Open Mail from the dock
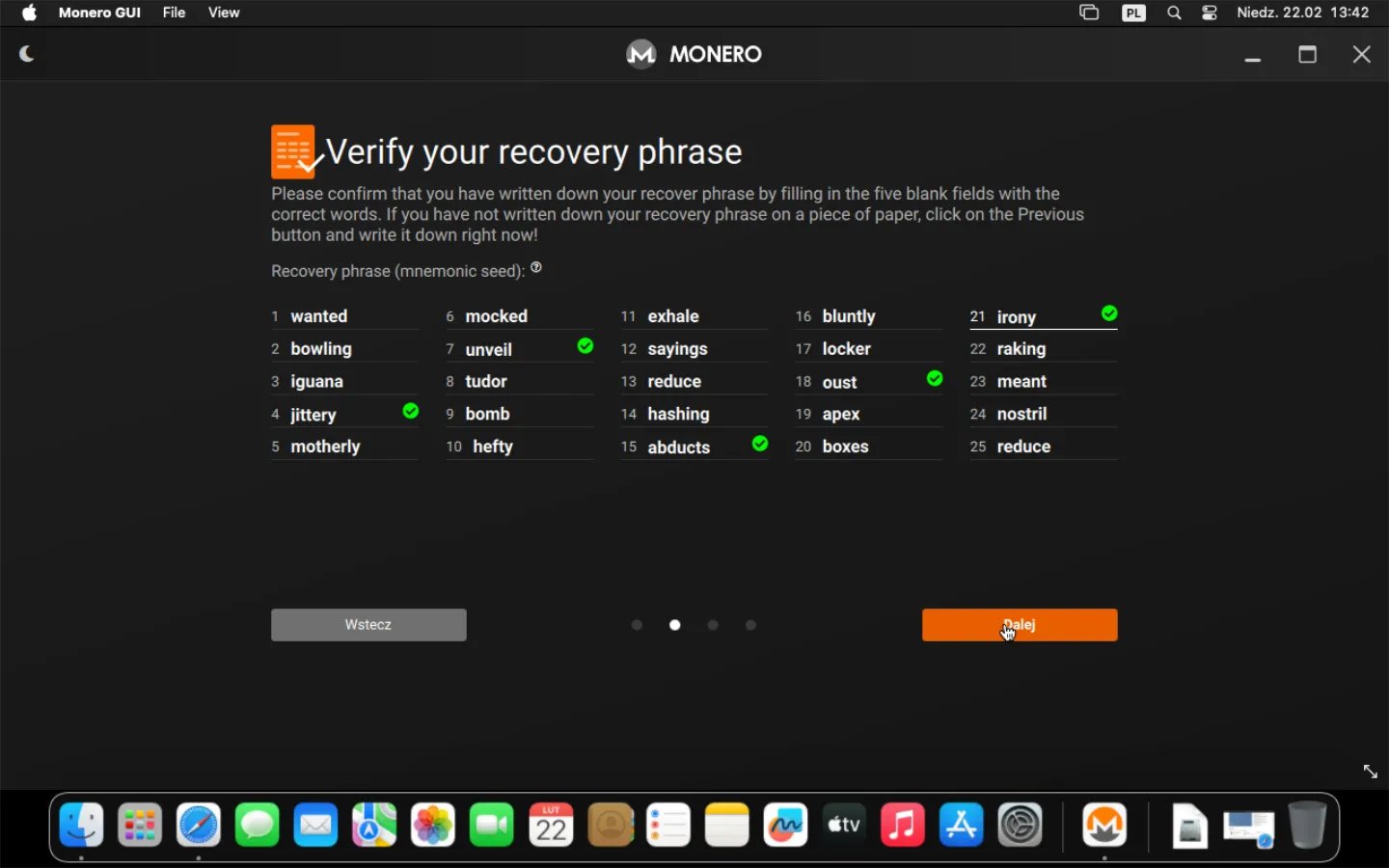 click(x=316, y=826)
